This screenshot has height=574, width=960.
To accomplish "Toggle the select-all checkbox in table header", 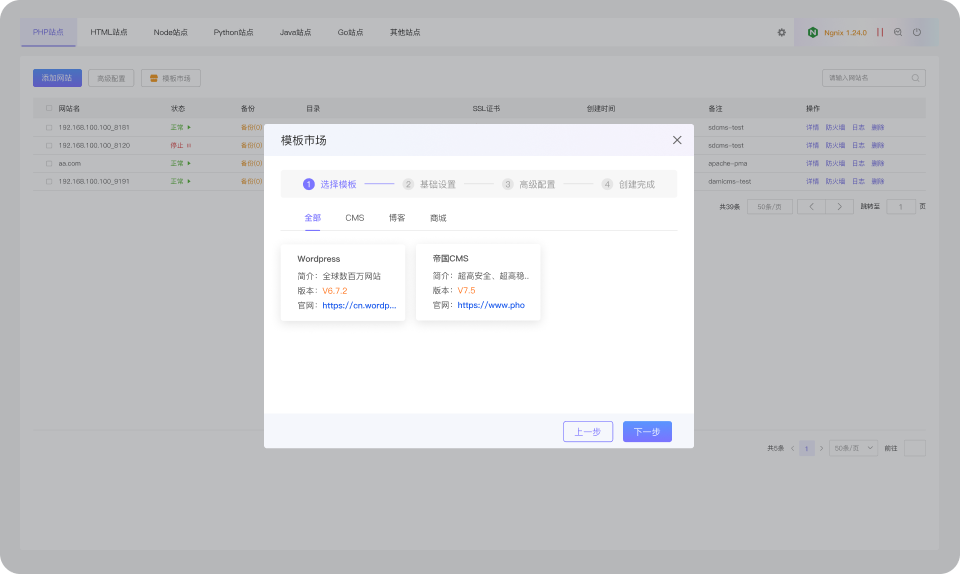I will pyautogui.click(x=49, y=108).
